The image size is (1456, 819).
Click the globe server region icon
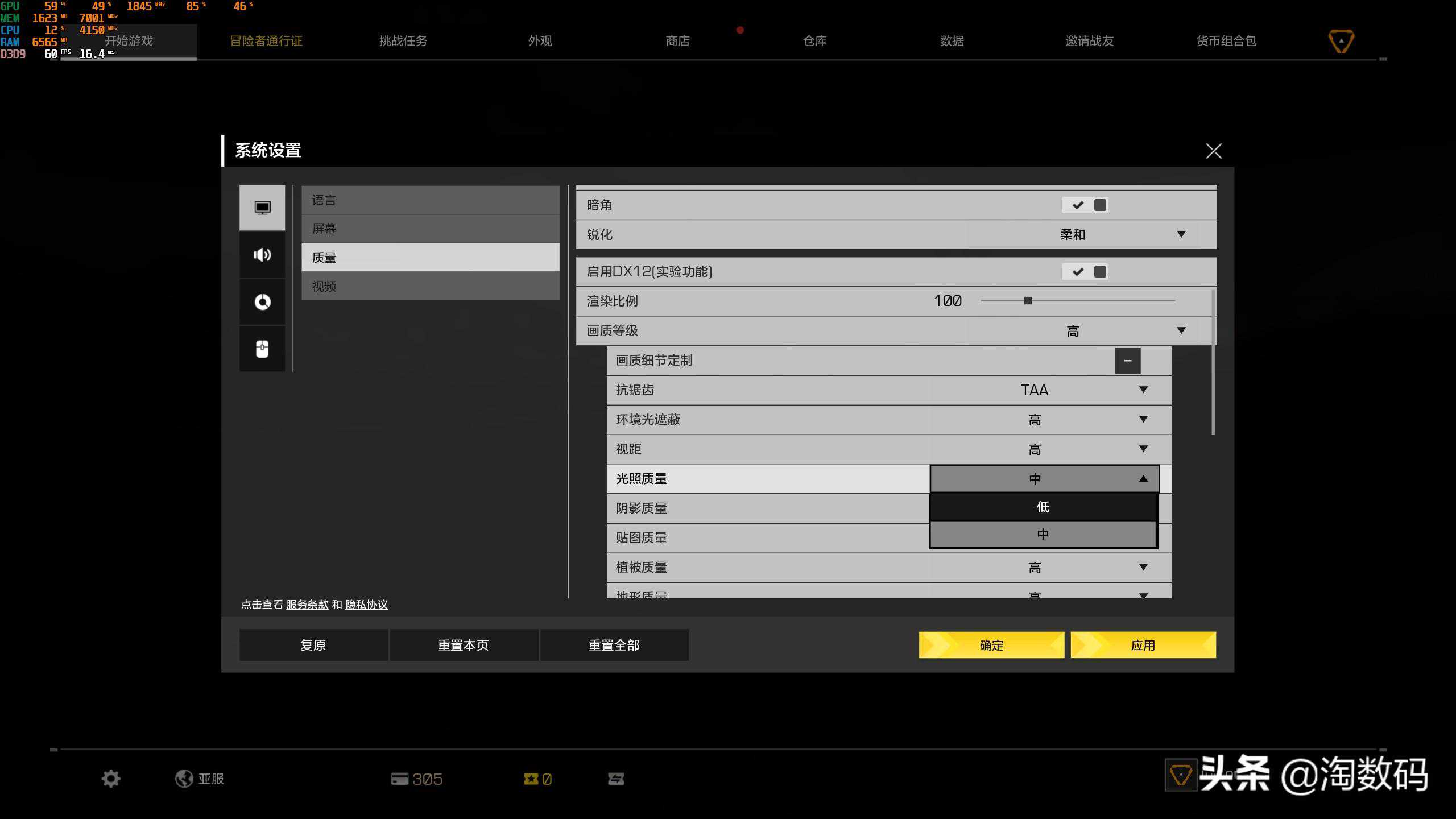[x=184, y=779]
